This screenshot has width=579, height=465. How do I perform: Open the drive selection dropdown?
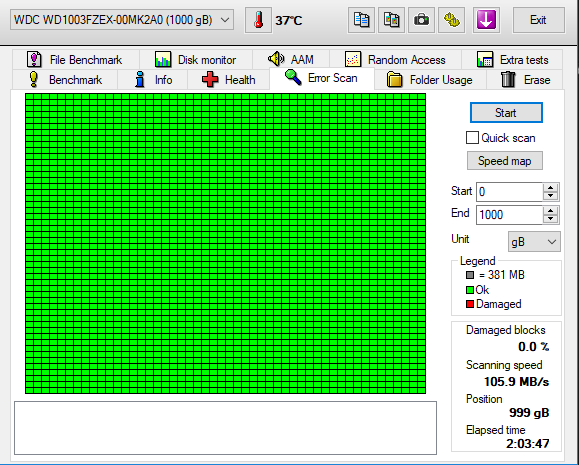122,20
